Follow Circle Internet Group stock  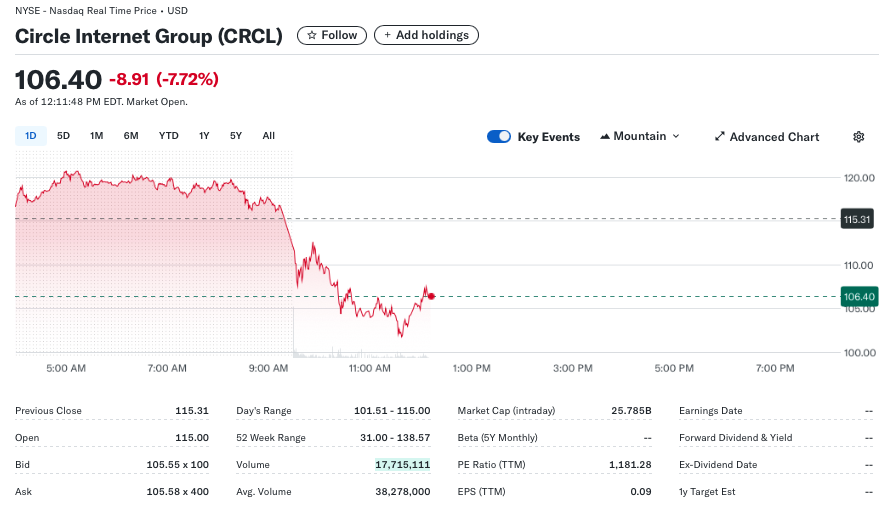(332, 35)
